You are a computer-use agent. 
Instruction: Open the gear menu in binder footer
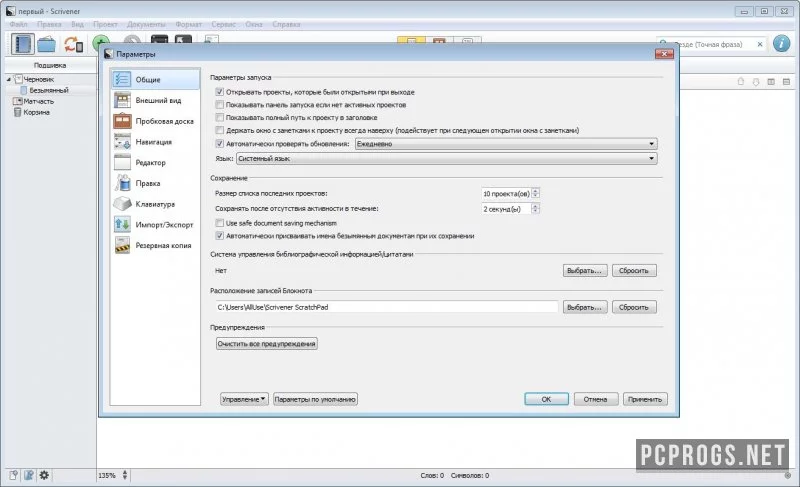44,475
